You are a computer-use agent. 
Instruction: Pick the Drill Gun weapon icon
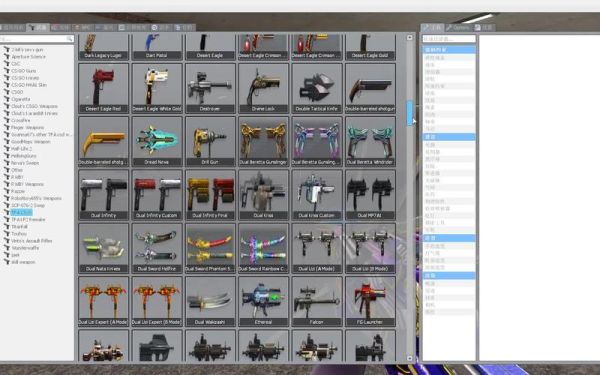point(210,142)
